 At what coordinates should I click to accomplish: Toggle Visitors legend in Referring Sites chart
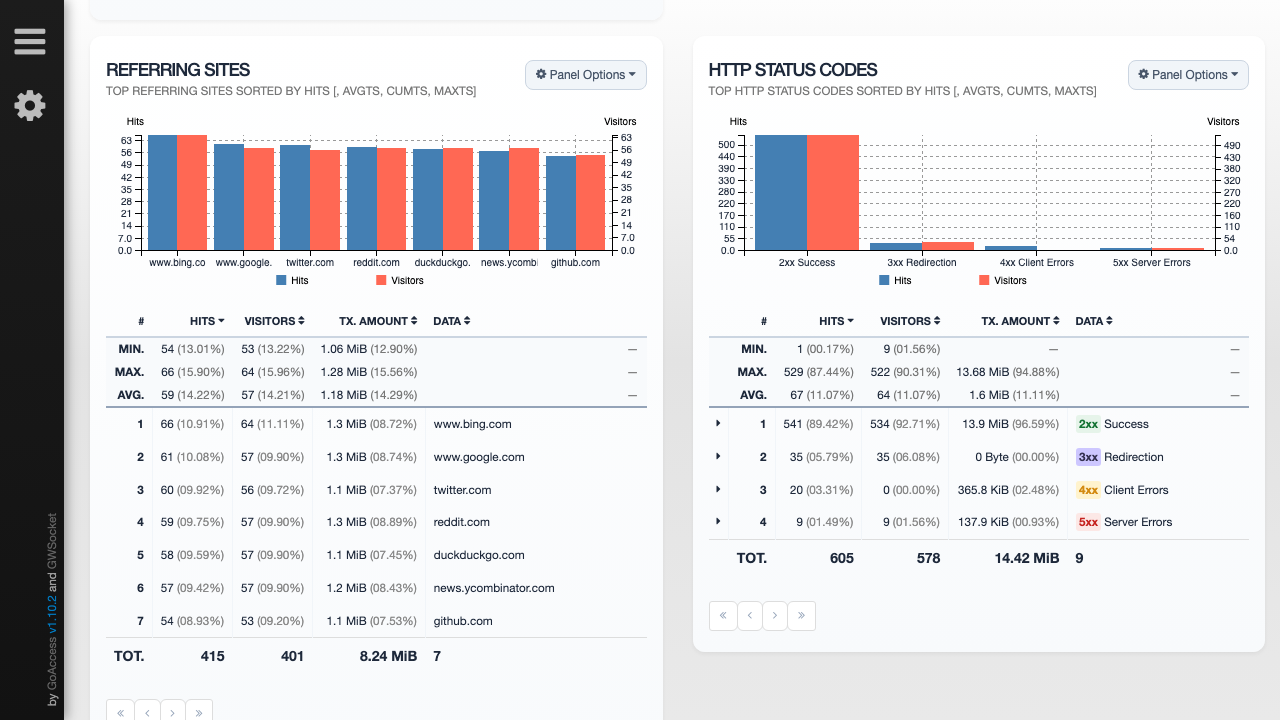[x=400, y=281]
